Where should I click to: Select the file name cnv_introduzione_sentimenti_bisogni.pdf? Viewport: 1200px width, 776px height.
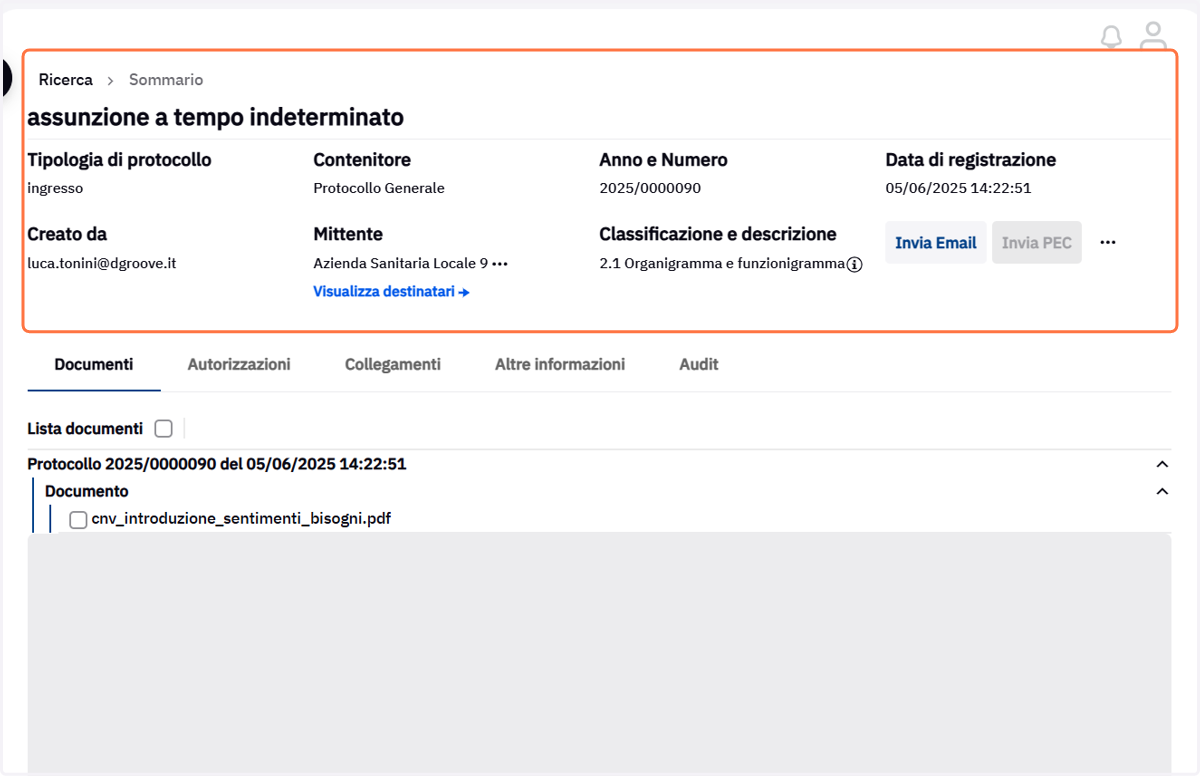241,519
